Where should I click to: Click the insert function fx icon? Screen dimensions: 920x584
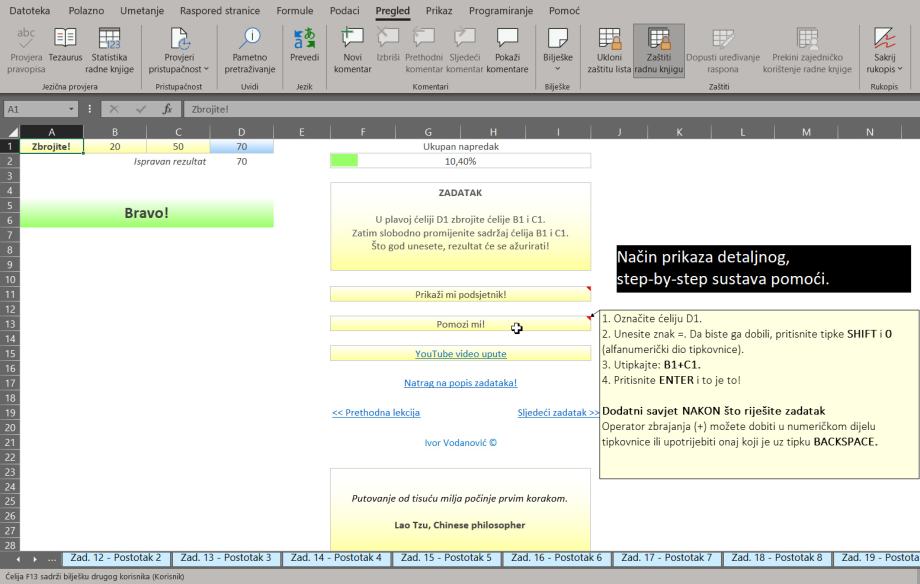click(167, 109)
